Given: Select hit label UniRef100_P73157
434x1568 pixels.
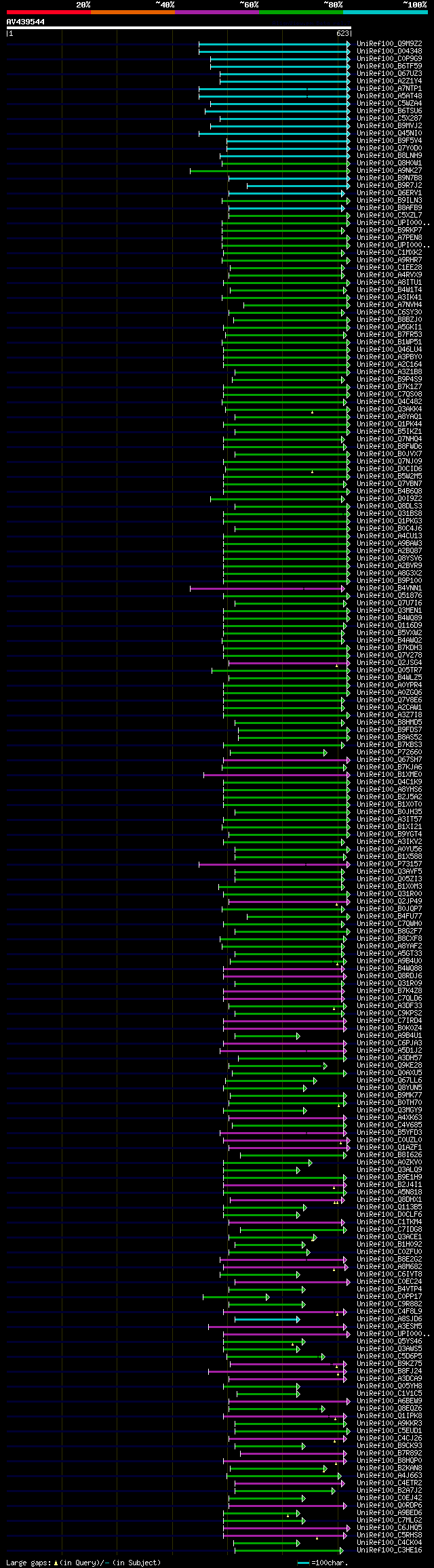Looking at the screenshot, I should tap(389, 864).
